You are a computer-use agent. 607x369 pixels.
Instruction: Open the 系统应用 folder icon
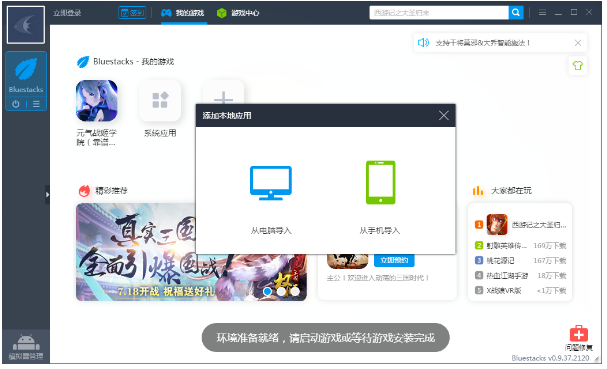click(x=160, y=101)
